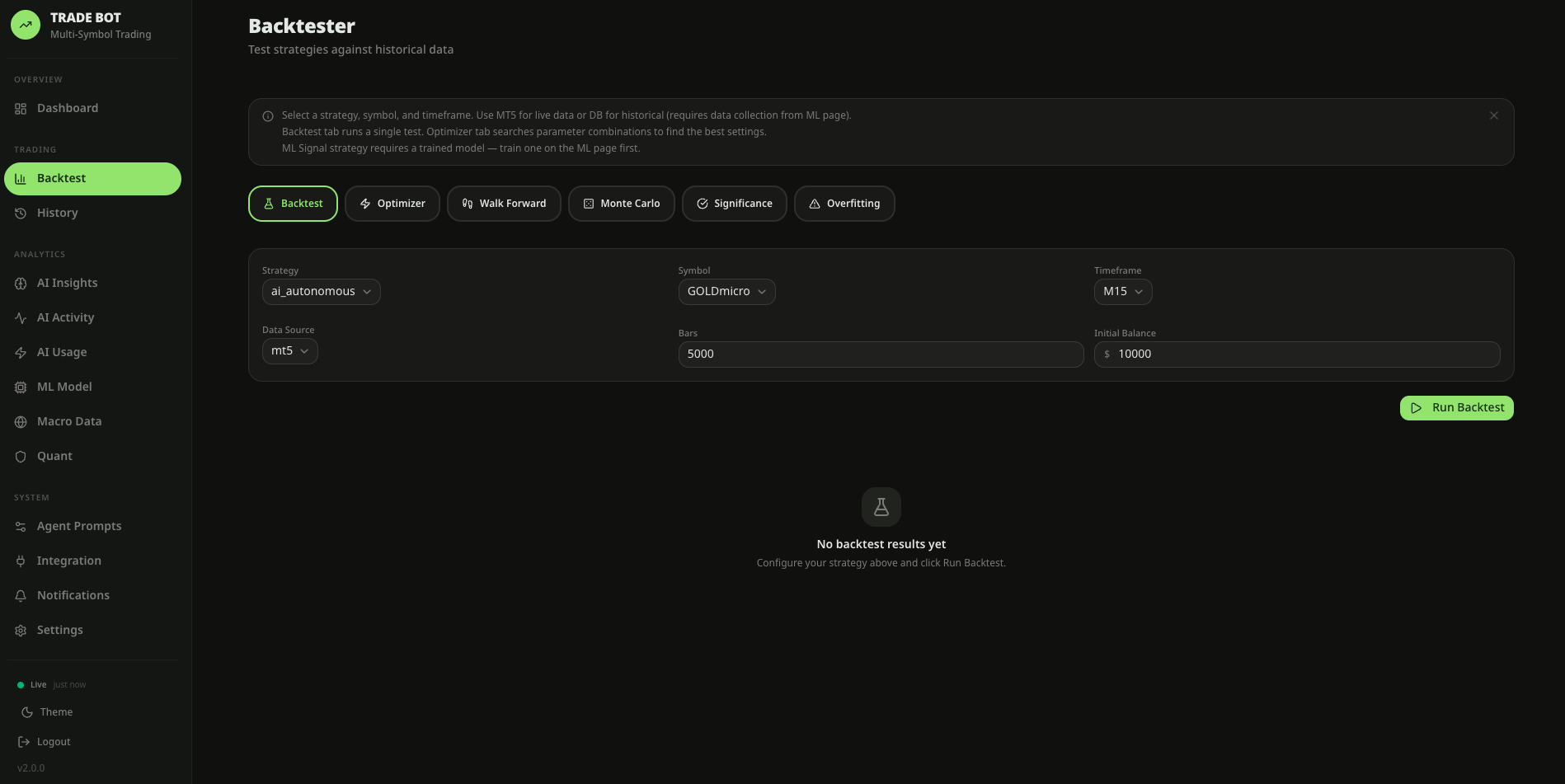Click the flask icon on Backtest tab
Screen dimensions: 1565x784
pos(269,204)
